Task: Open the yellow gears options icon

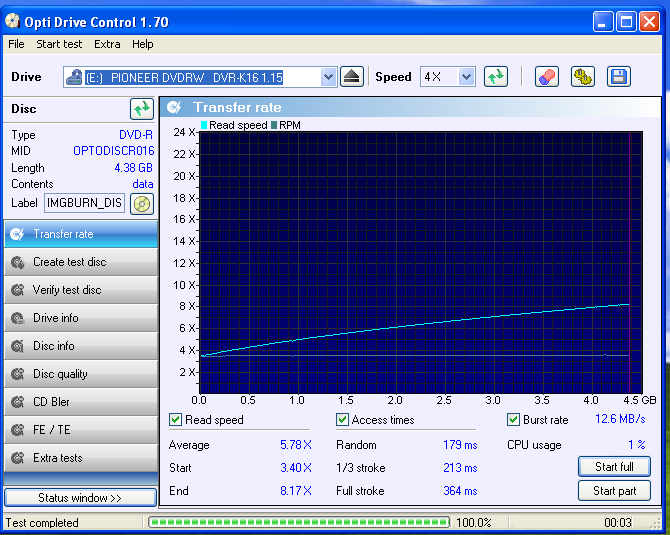Action: coord(582,77)
